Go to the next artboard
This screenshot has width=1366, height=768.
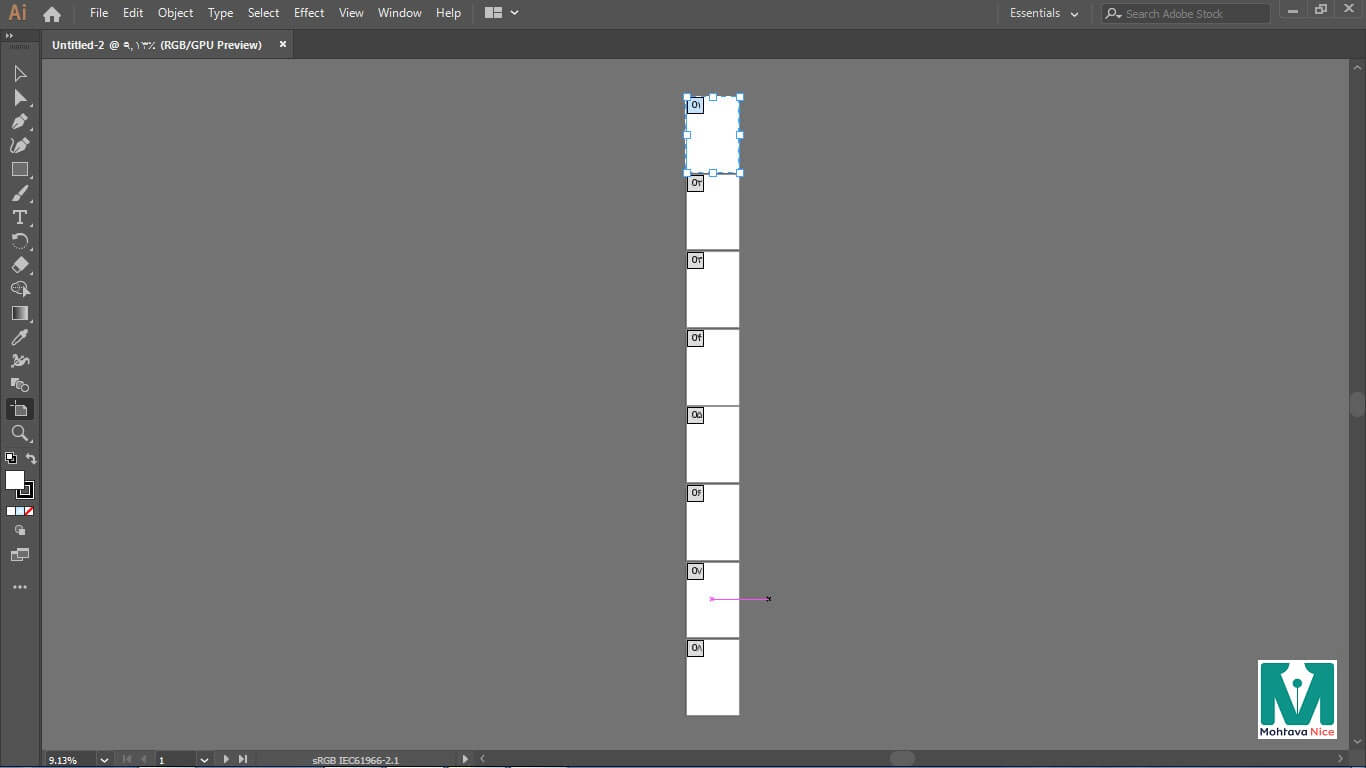click(x=226, y=760)
